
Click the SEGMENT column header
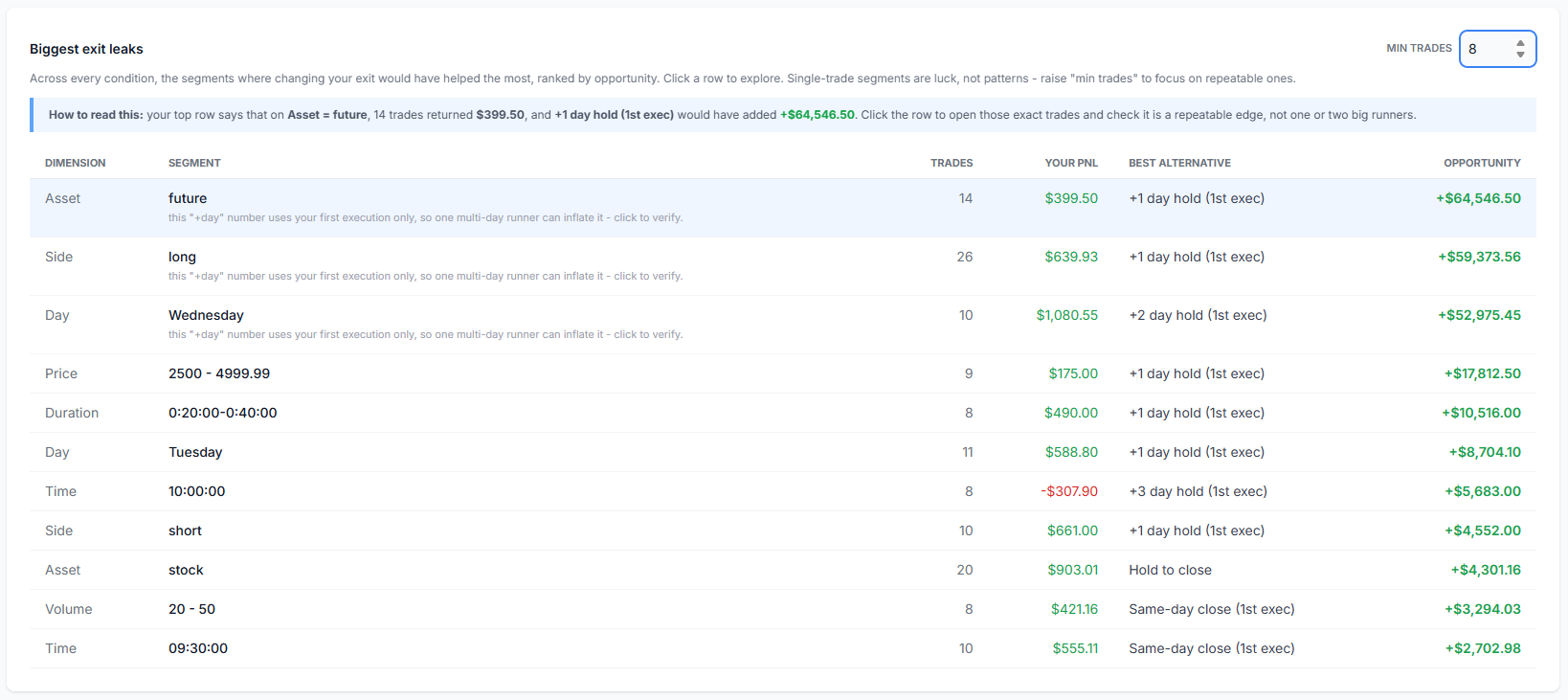pyautogui.click(x=194, y=163)
